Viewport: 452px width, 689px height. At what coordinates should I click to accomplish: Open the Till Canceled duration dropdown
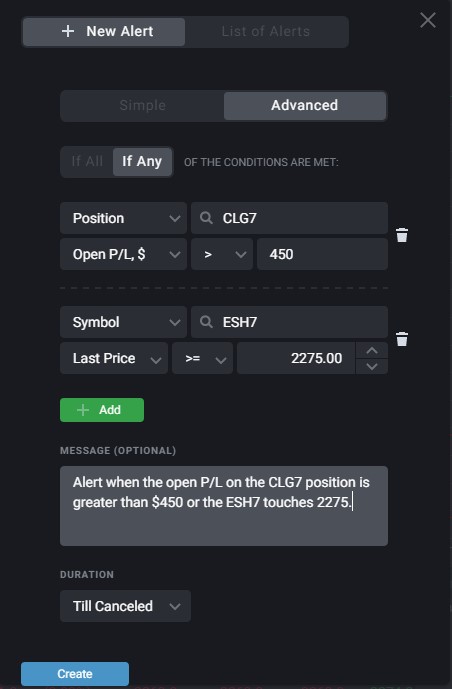point(125,606)
